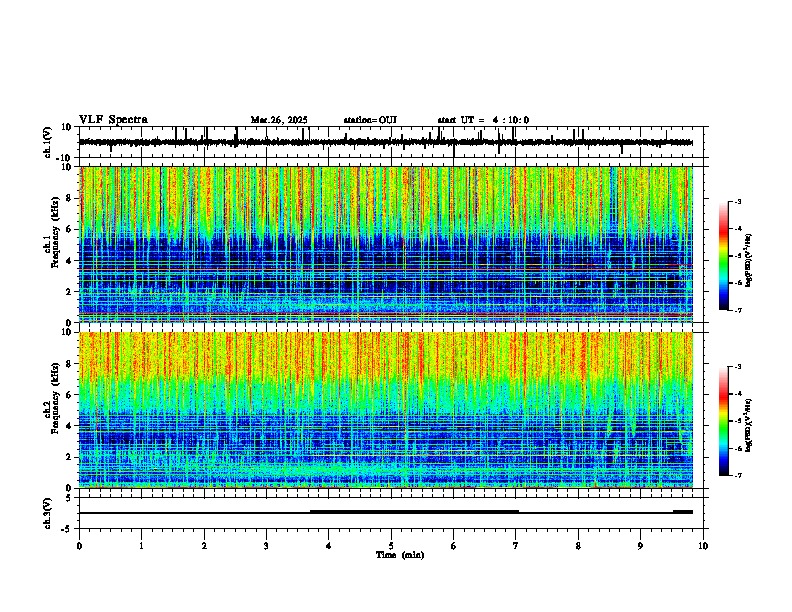Select the date label Mar.26, 2025
This screenshot has width=792, height=612.
point(279,120)
